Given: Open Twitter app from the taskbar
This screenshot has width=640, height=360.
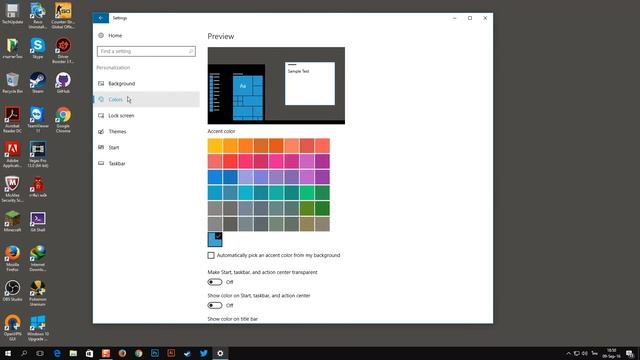Looking at the screenshot, I should (x=204, y=353).
